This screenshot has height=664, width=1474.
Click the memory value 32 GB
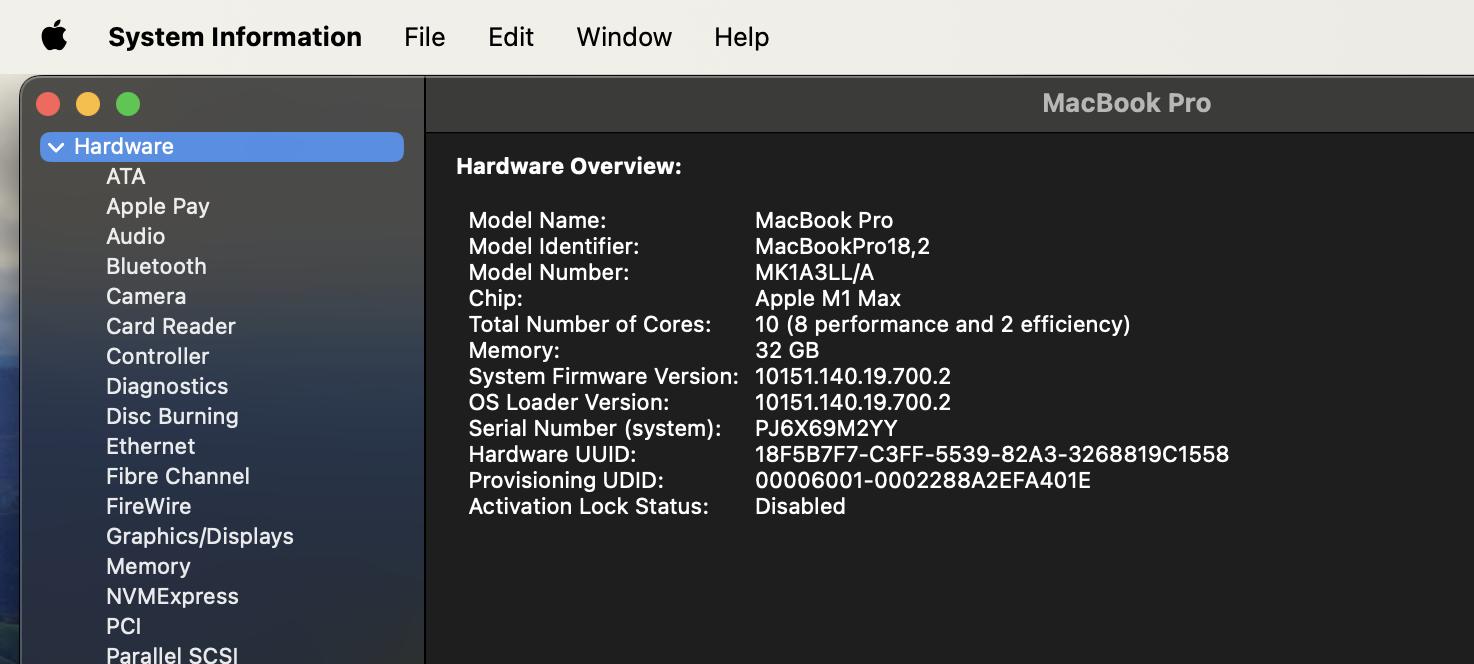(x=787, y=350)
